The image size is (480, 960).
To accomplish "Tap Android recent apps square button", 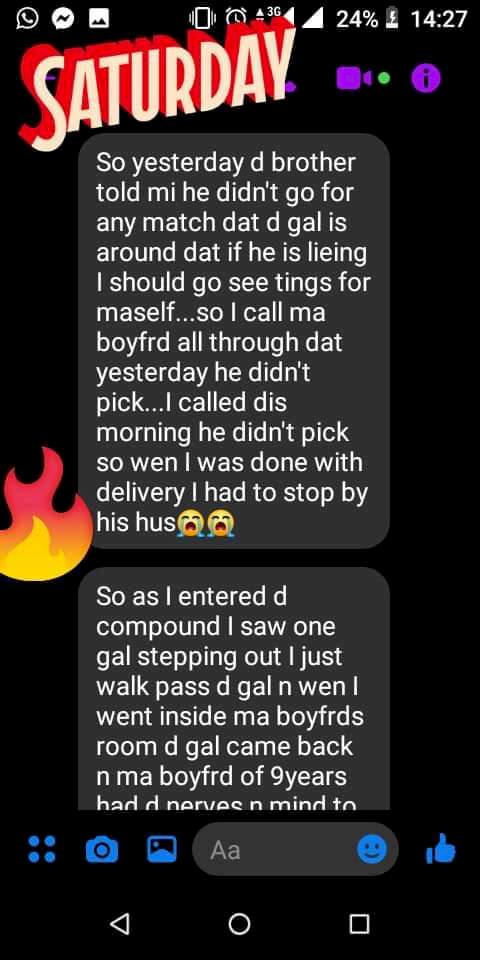I will click(x=359, y=924).
